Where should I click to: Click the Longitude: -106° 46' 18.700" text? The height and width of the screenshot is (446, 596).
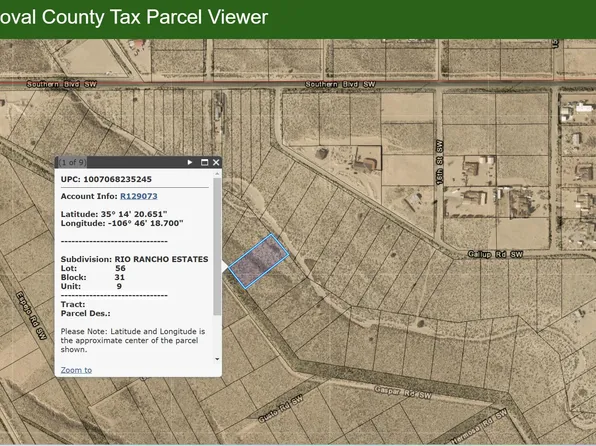click(x=122, y=223)
